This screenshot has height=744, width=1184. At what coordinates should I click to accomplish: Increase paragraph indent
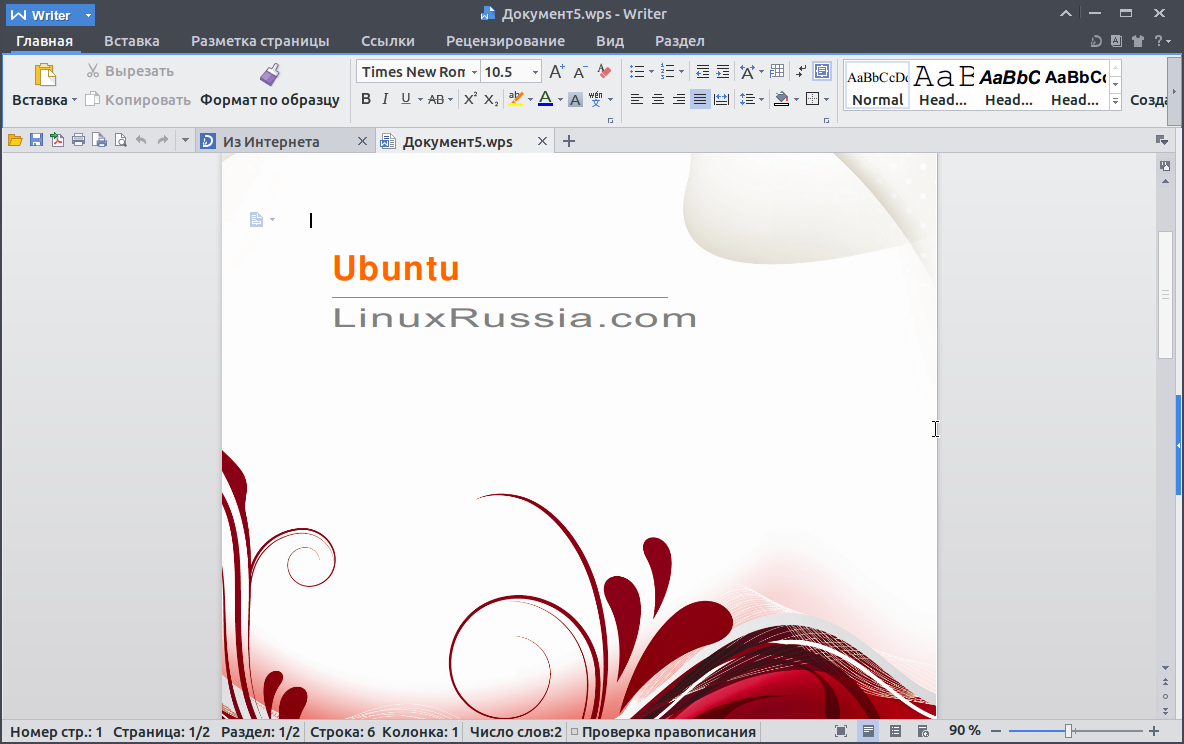(x=723, y=72)
